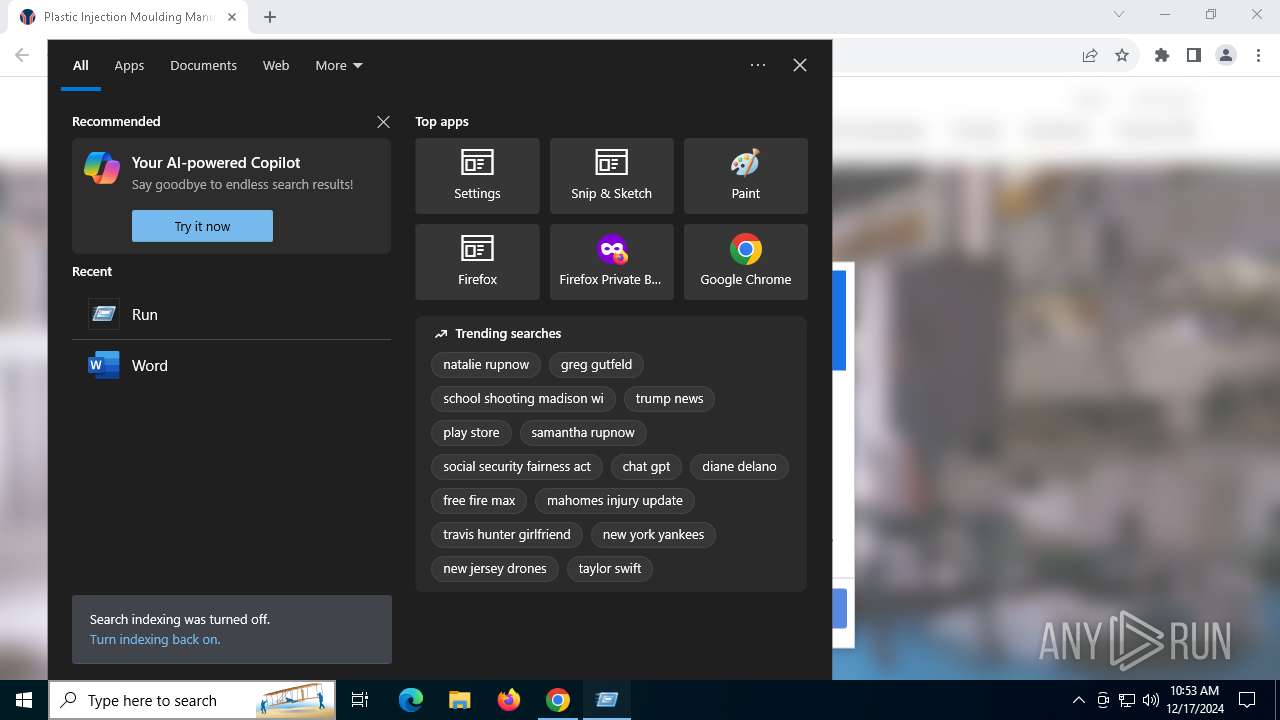The width and height of the screenshot is (1280, 720).
Task: Search trending 'new jersey drones'
Action: (495, 569)
